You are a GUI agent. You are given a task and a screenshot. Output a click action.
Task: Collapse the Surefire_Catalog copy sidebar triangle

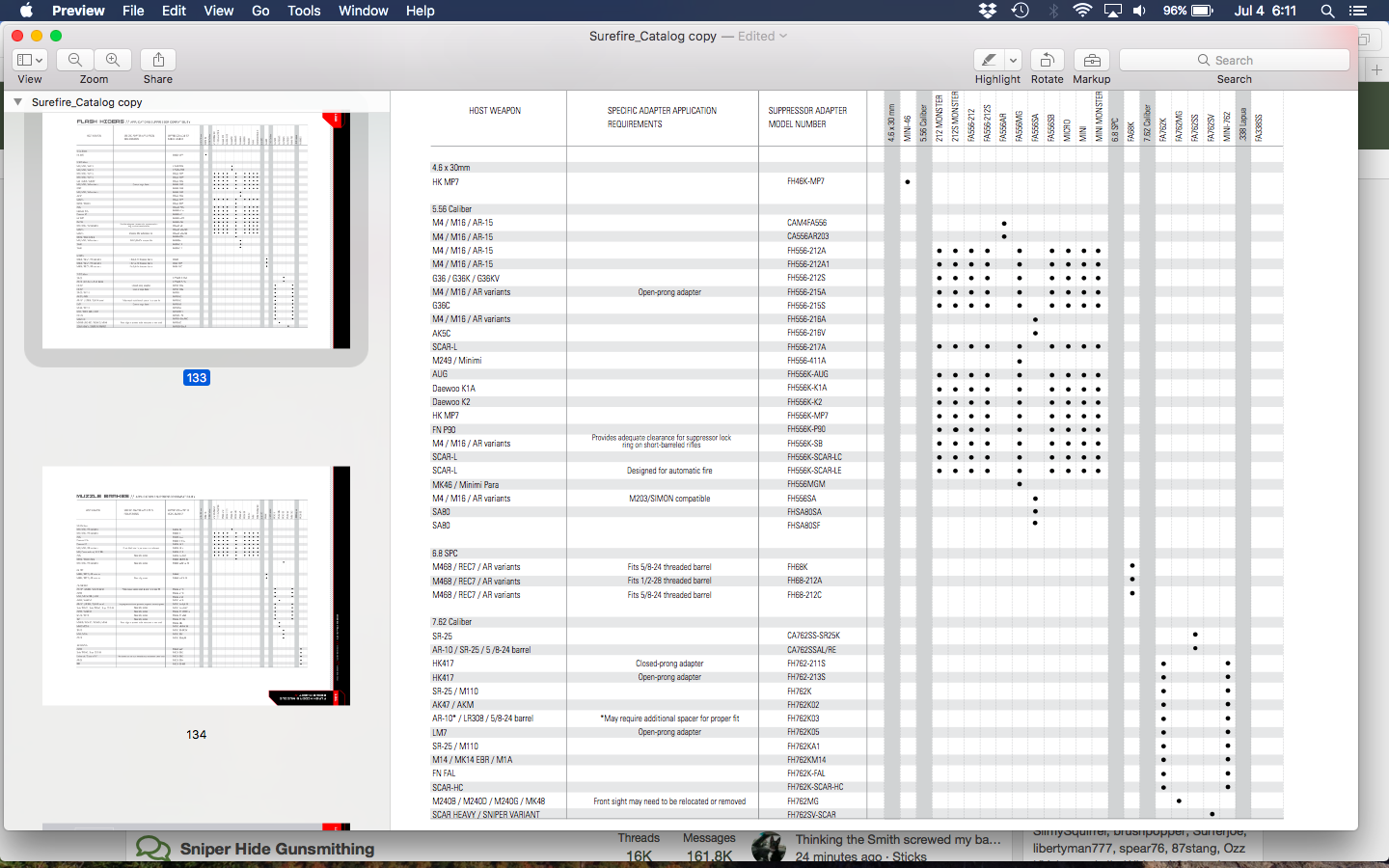(17, 101)
